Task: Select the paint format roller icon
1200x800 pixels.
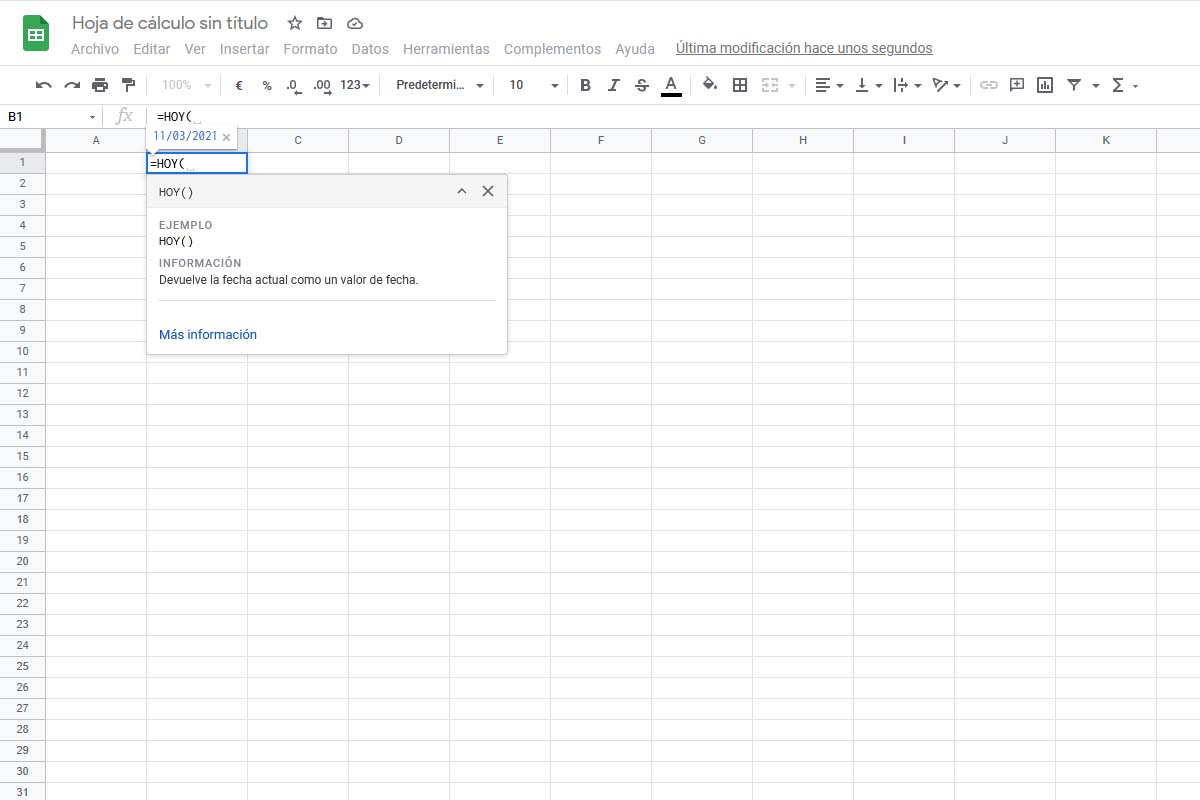Action: coord(128,85)
